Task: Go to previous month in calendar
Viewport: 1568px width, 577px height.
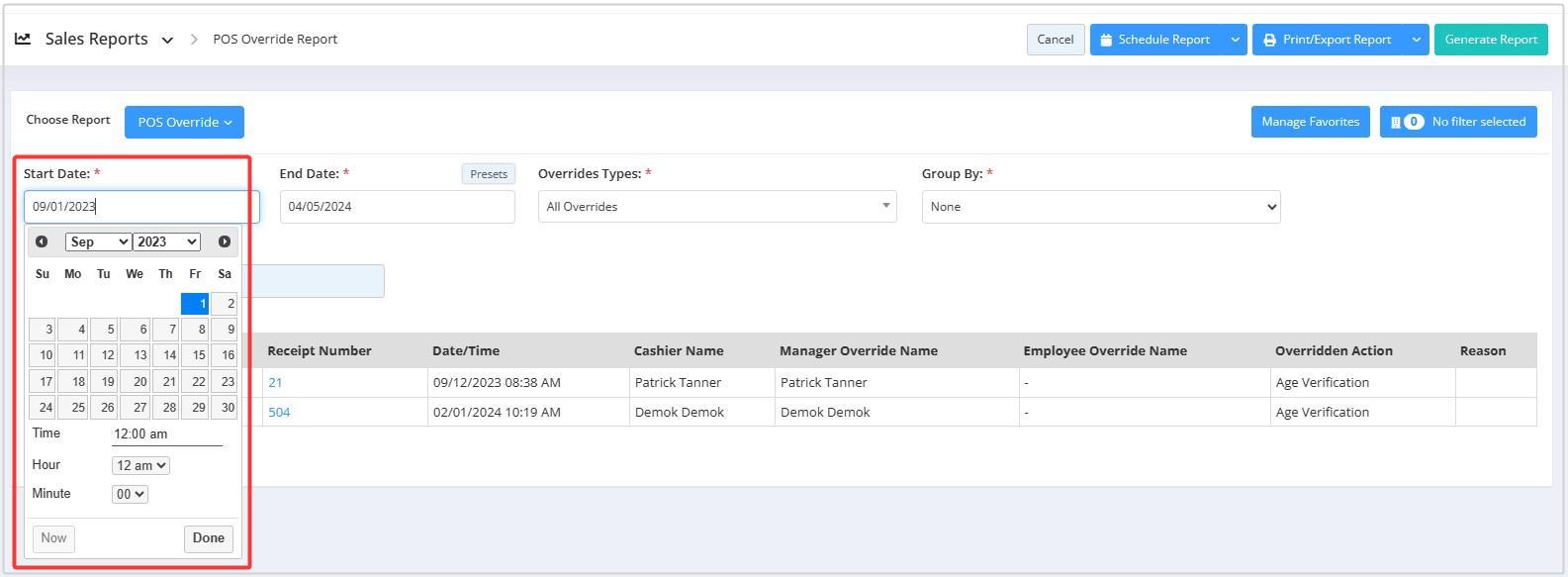Action: pos(42,241)
